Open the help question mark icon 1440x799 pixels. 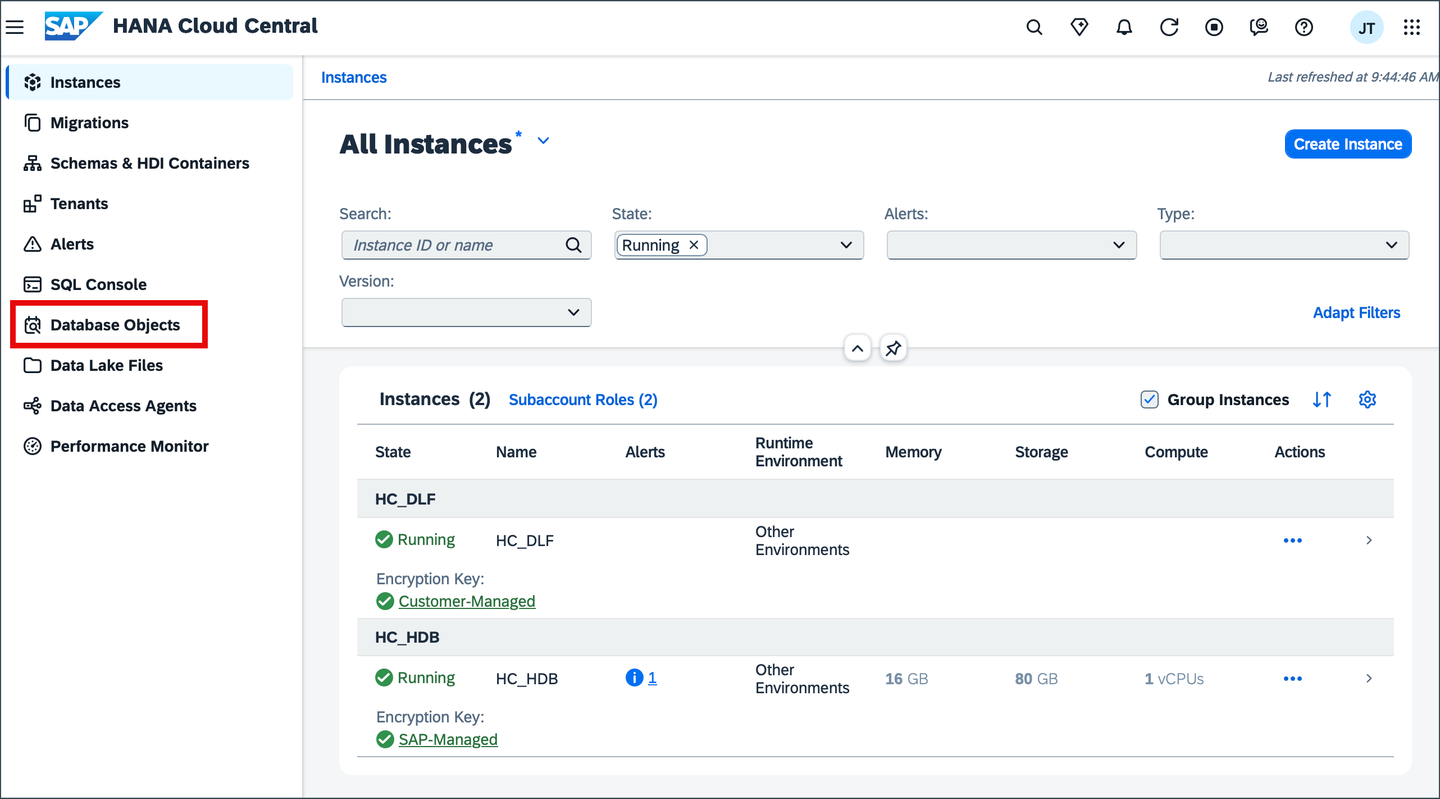pos(1304,28)
